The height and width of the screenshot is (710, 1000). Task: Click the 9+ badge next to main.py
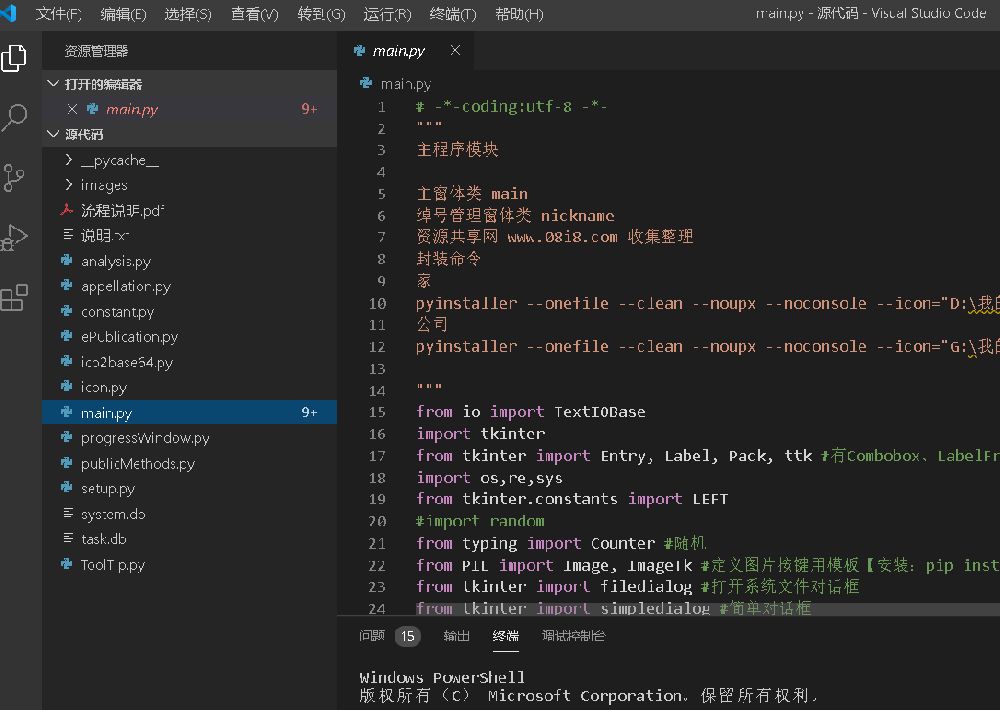308,412
